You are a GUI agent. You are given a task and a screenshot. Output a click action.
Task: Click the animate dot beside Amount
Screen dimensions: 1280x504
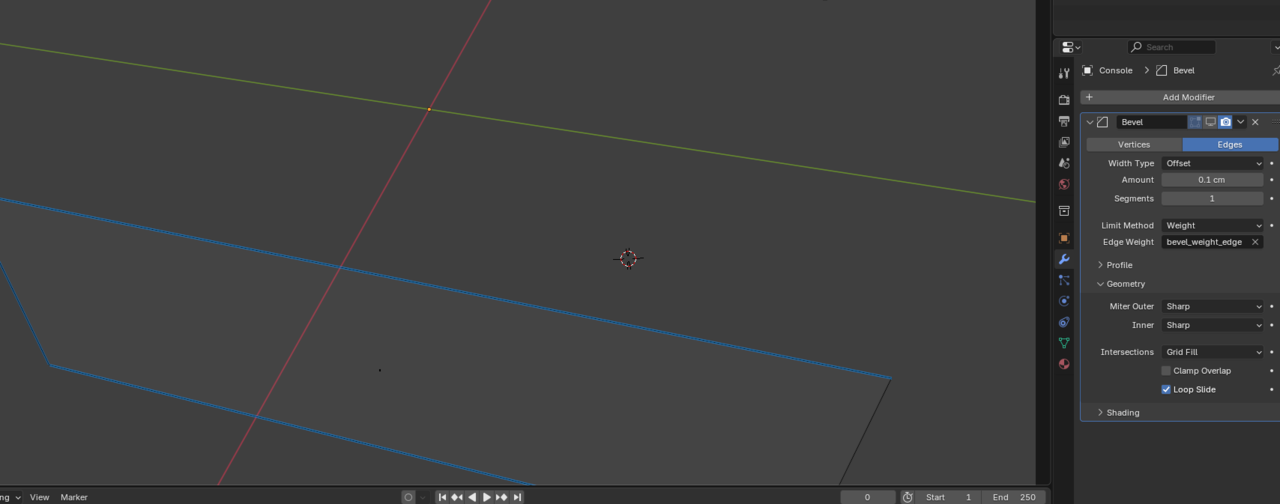click(1272, 180)
